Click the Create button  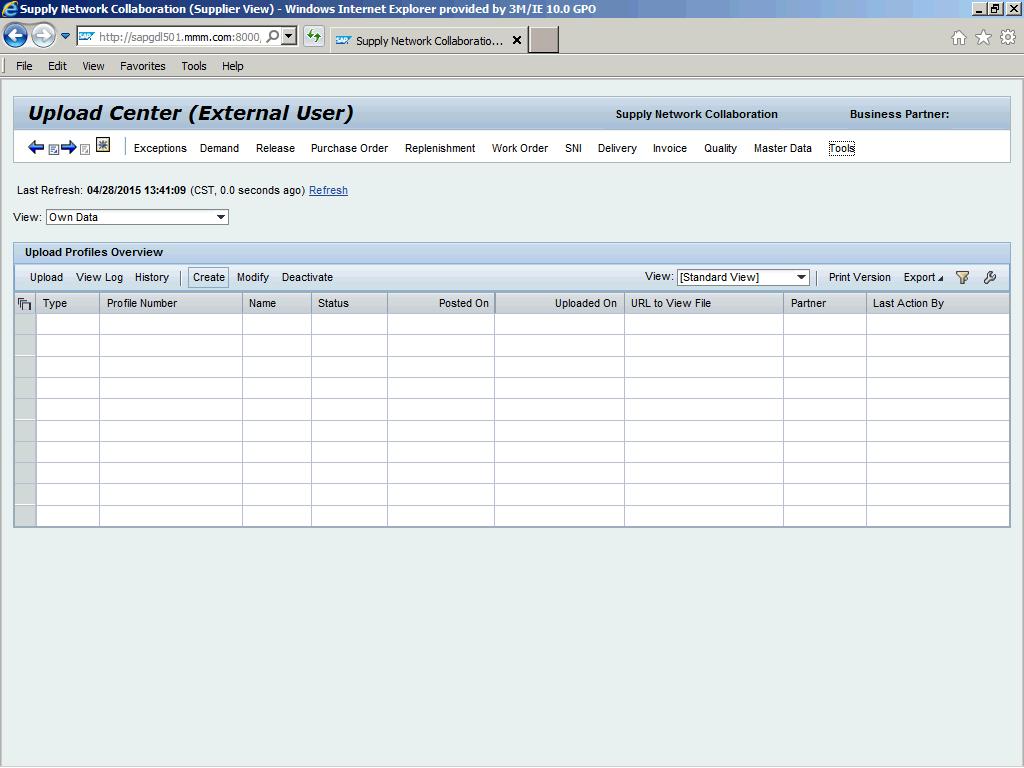click(x=208, y=278)
